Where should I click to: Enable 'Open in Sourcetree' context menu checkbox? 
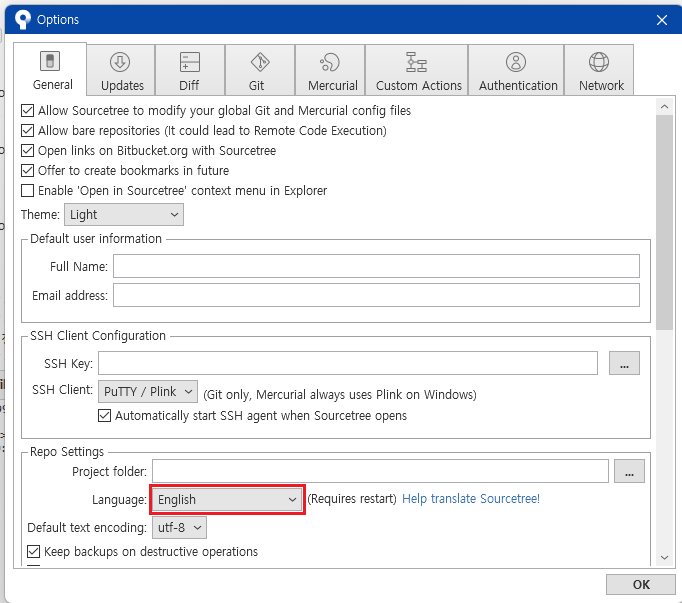coord(27,191)
